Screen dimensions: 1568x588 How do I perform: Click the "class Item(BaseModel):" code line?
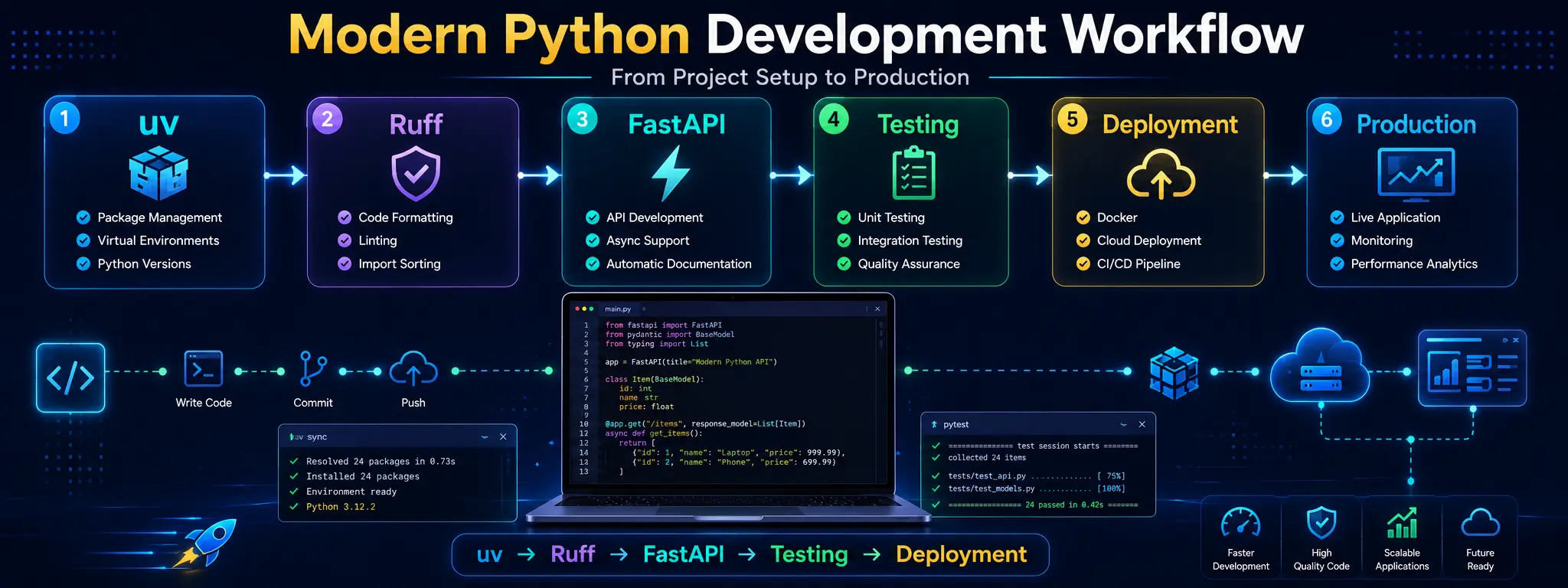(x=655, y=379)
